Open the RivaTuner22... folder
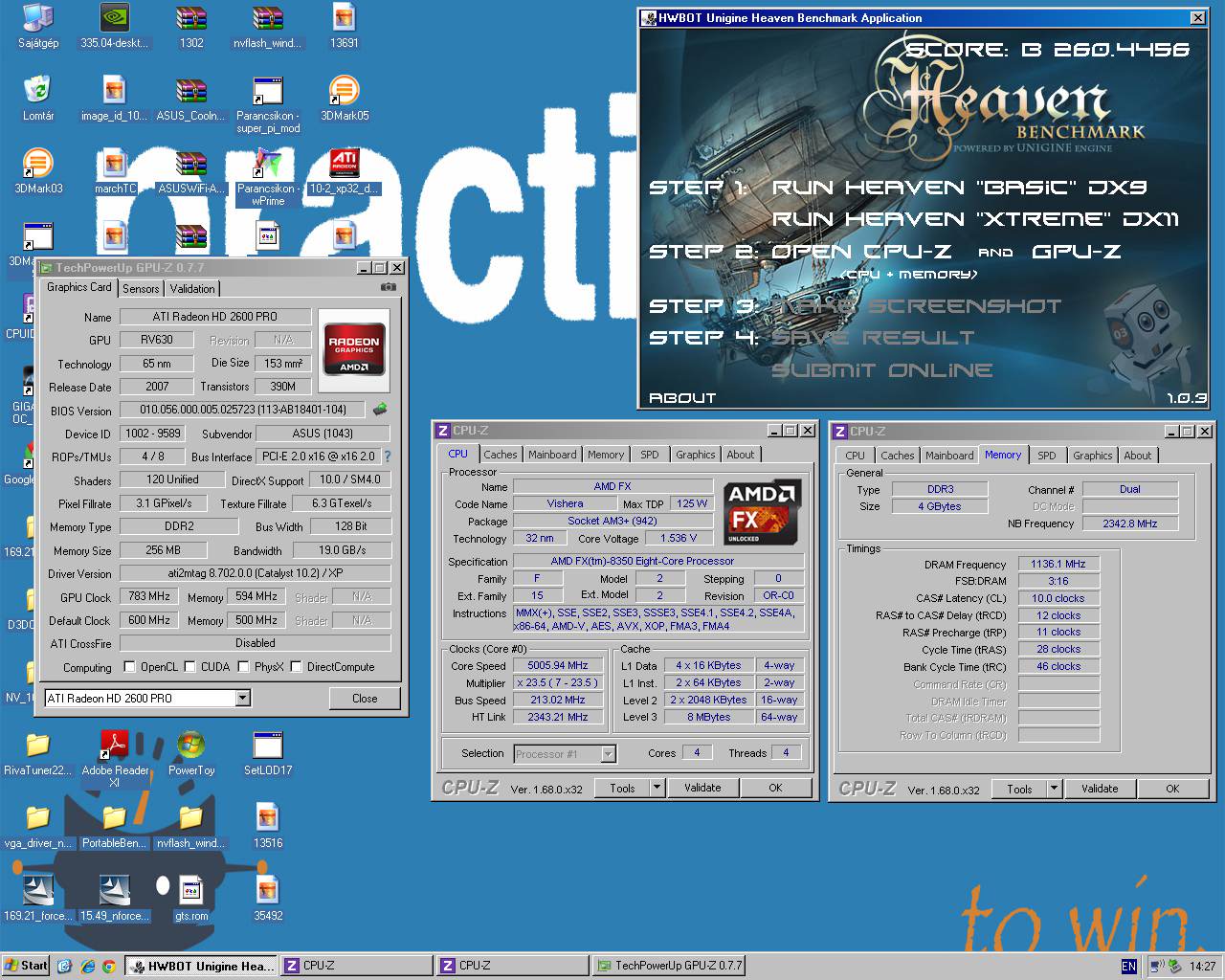Screen dimensions: 1225x980 click(x=38, y=753)
